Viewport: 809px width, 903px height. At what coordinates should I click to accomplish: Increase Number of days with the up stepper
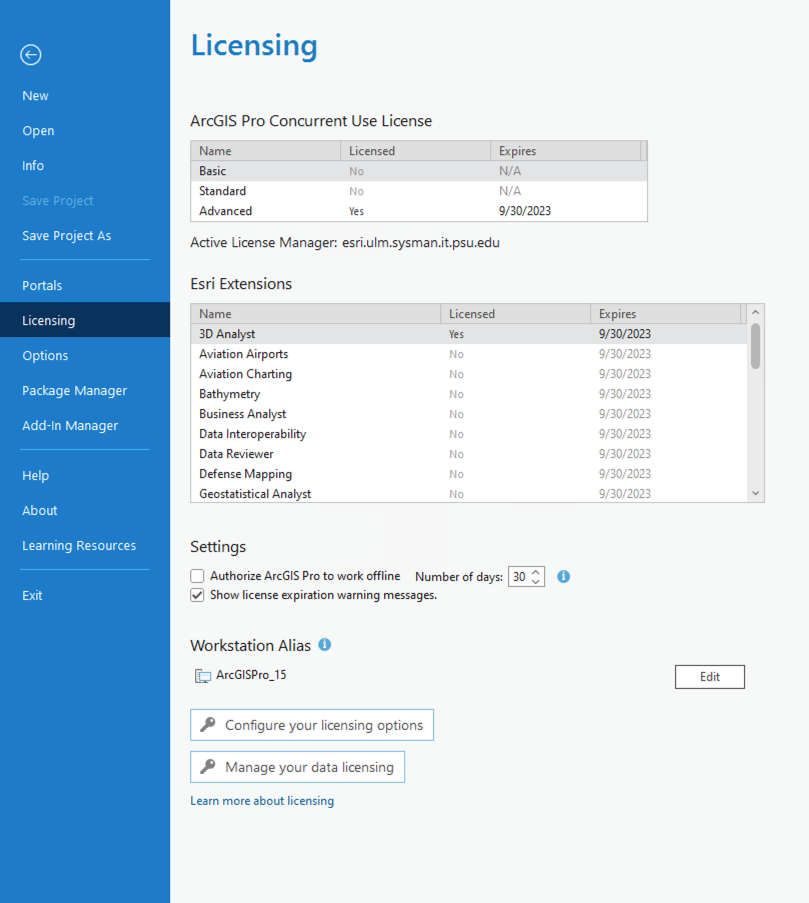537,572
